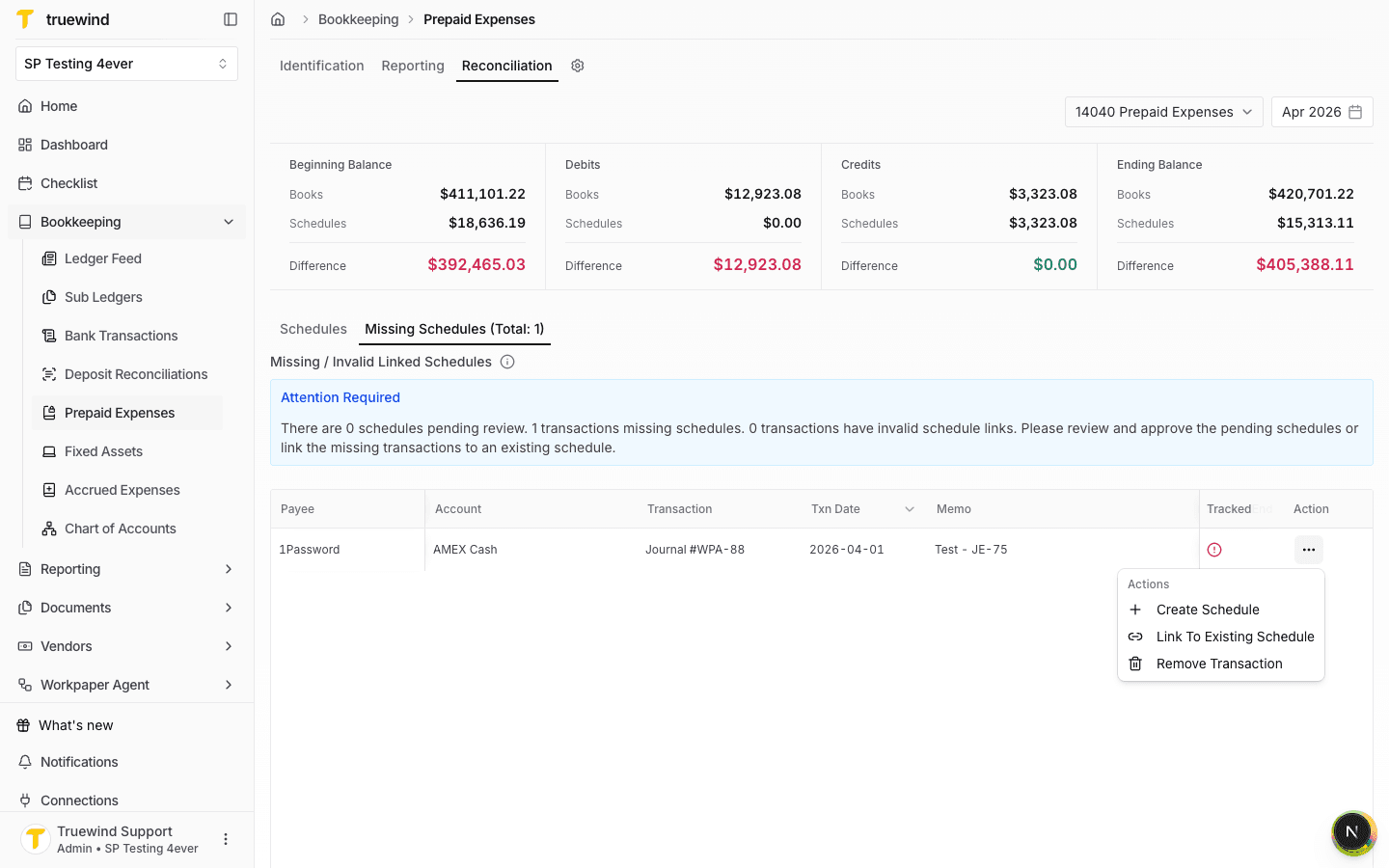Image resolution: width=1389 pixels, height=868 pixels.
Task: Click the $405,388.11 ending balance difference
Action: click(1305, 264)
